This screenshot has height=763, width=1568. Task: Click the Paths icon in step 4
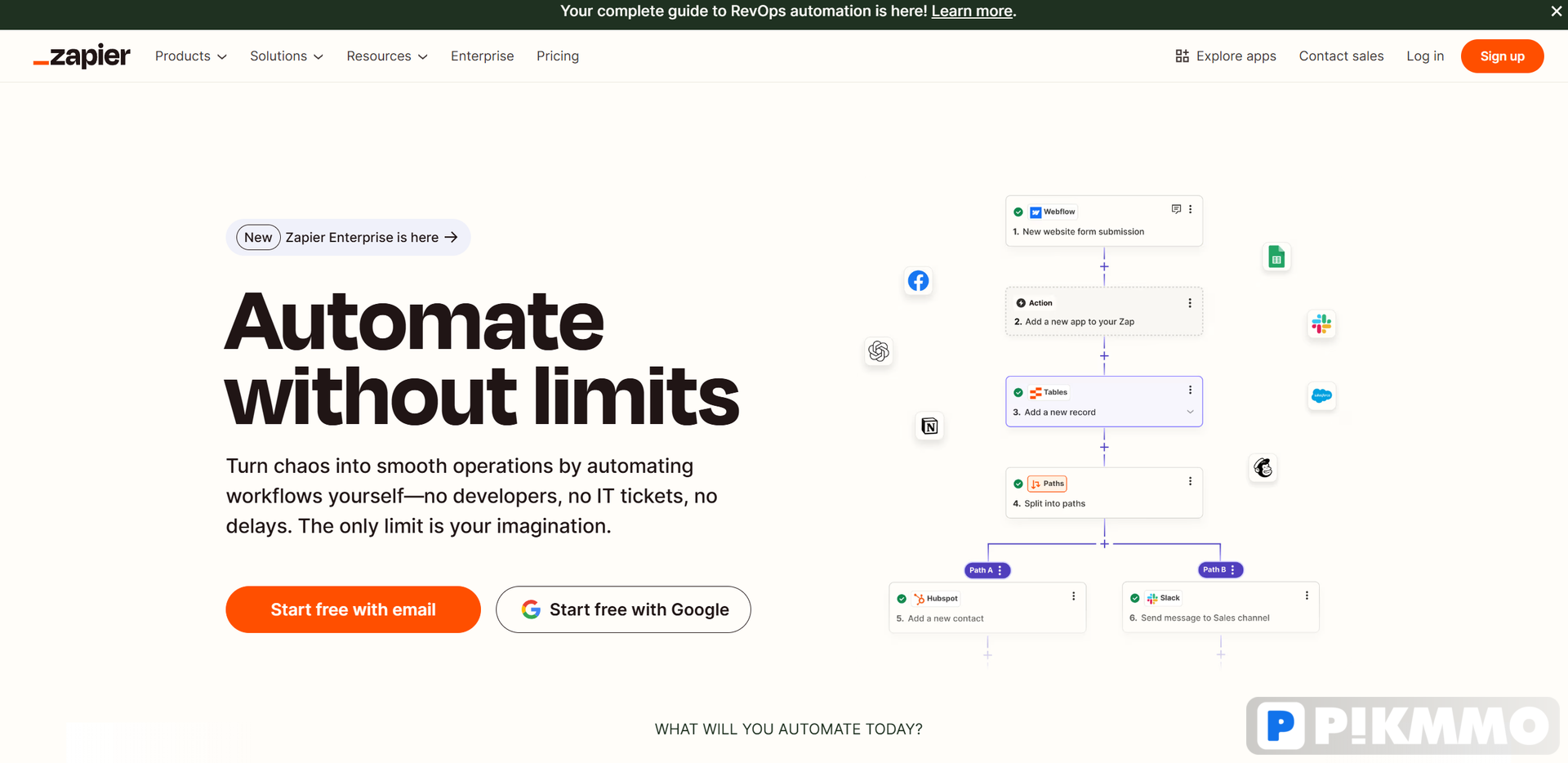tap(1036, 484)
